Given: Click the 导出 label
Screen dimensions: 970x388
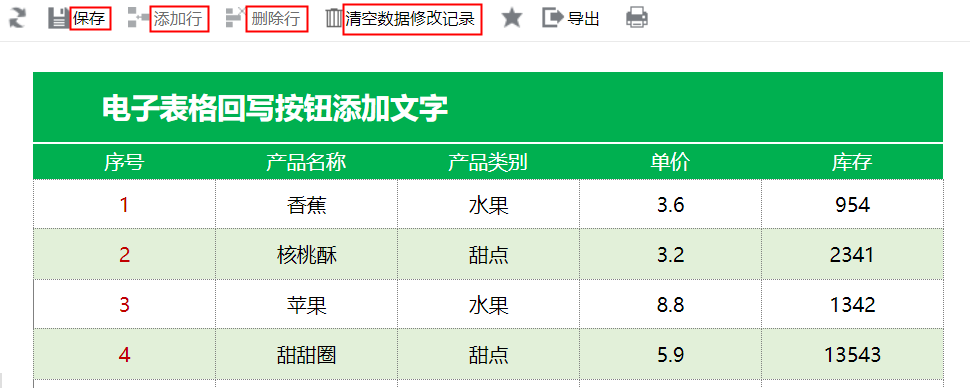Looking at the screenshot, I should point(583,19).
